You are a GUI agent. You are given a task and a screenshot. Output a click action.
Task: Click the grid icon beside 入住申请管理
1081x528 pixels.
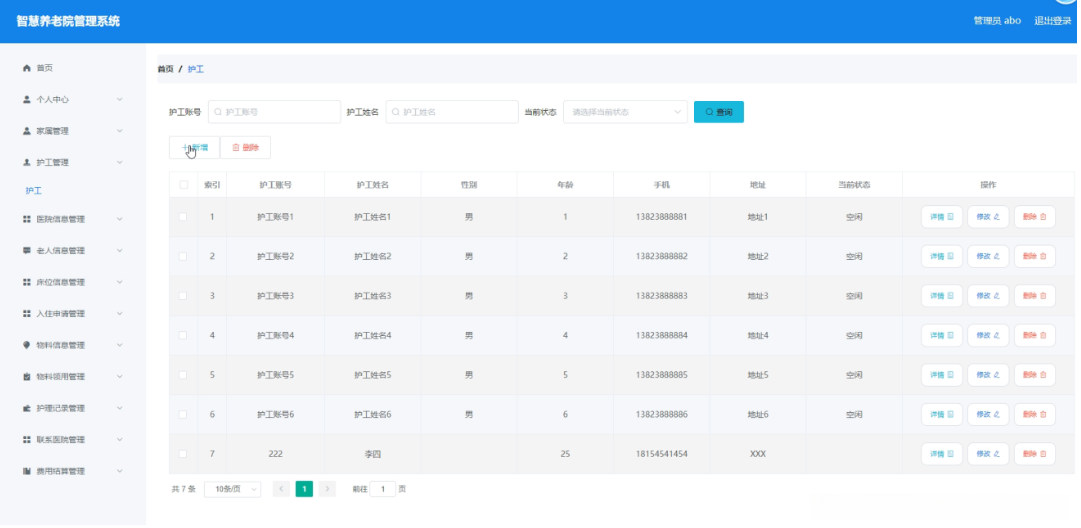(x=27, y=314)
